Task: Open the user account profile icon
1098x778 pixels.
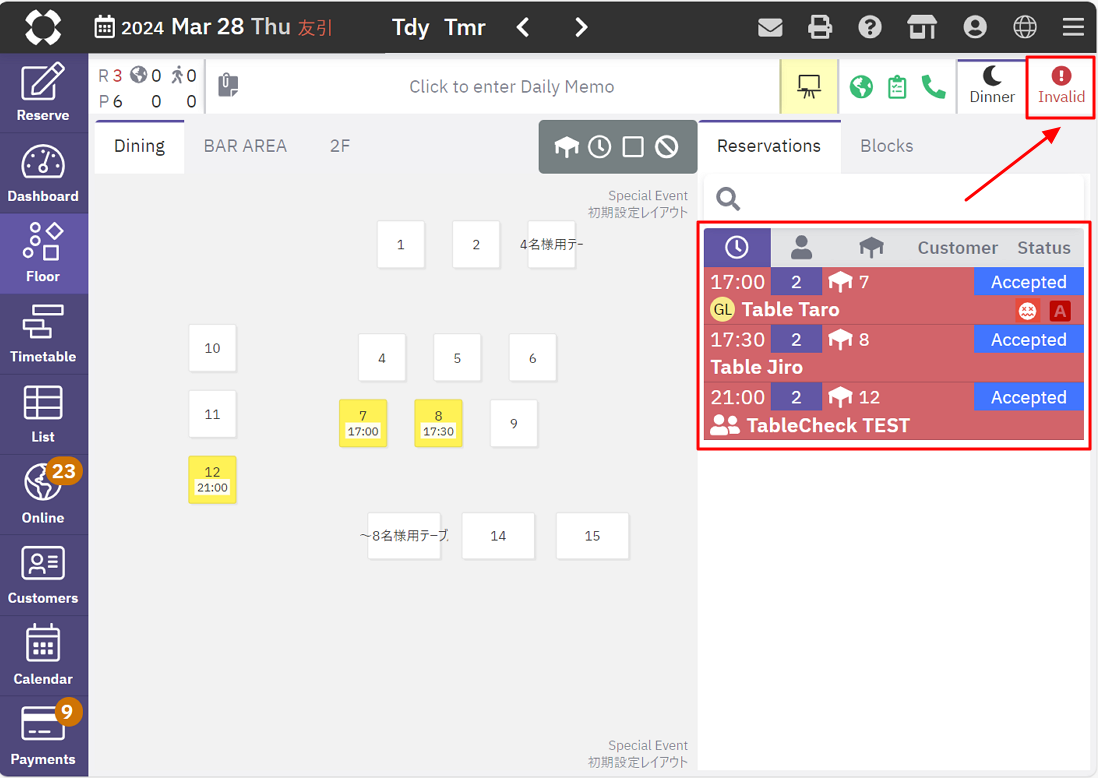Action: (x=974, y=27)
